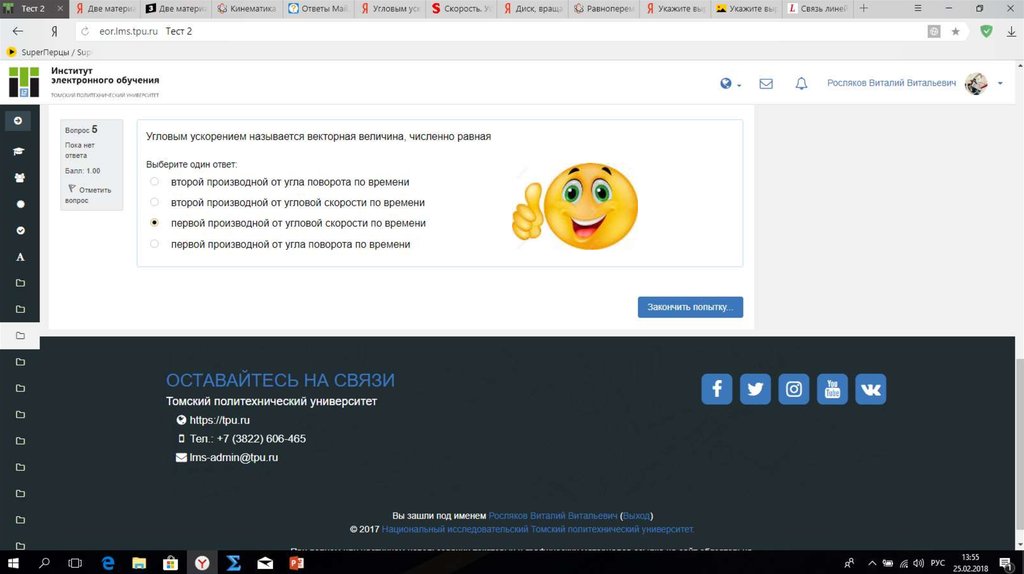Click user name 'Росляков Виталий Витальевич' in header
Image resolution: width=1024 pixels, height=574 pixels.
click(x=891, y=84)
